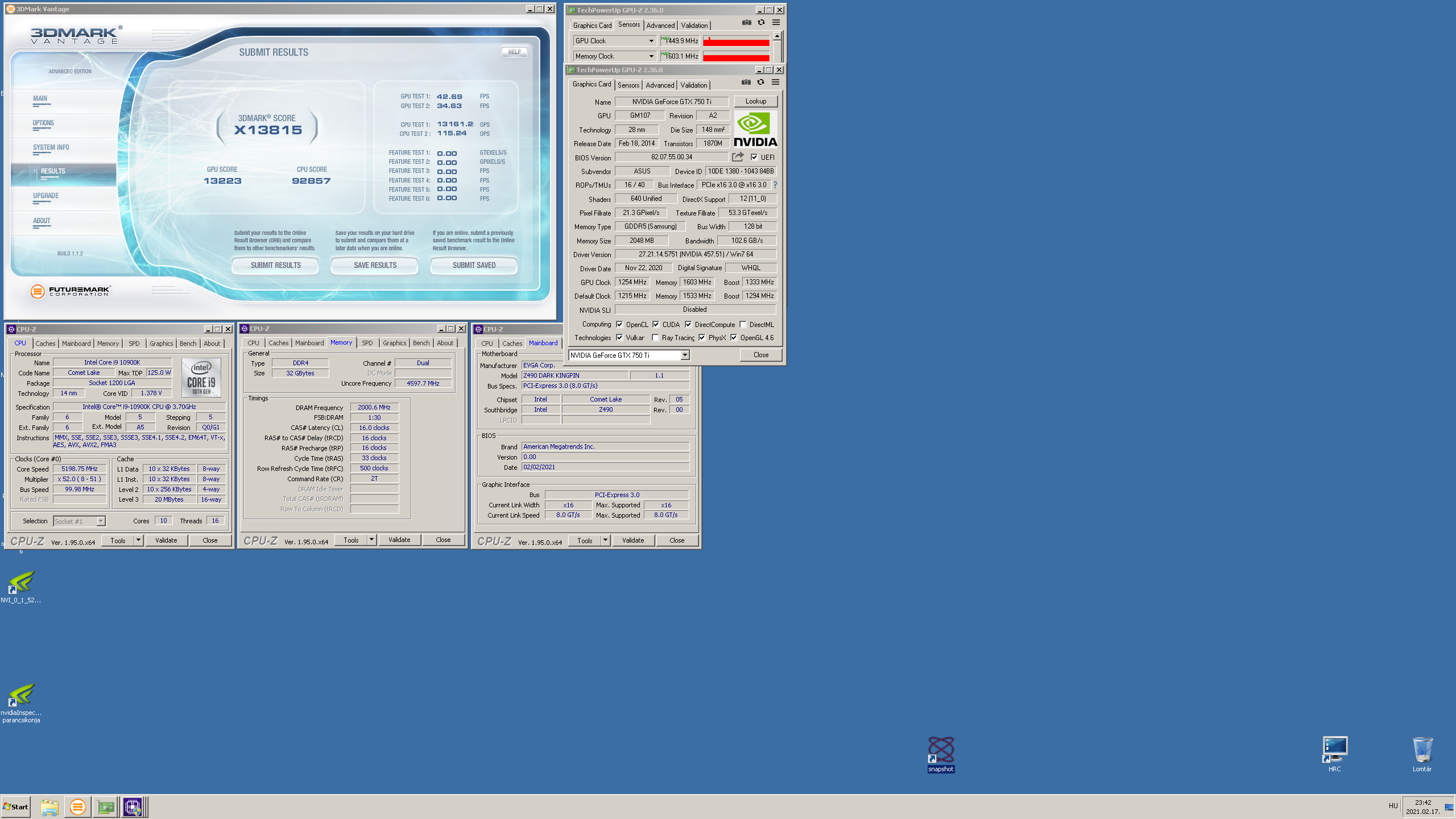The width and height of the screenshot is (1456, 819).
Task: Click the show desktop tray icon
Action: (1449, 806)
